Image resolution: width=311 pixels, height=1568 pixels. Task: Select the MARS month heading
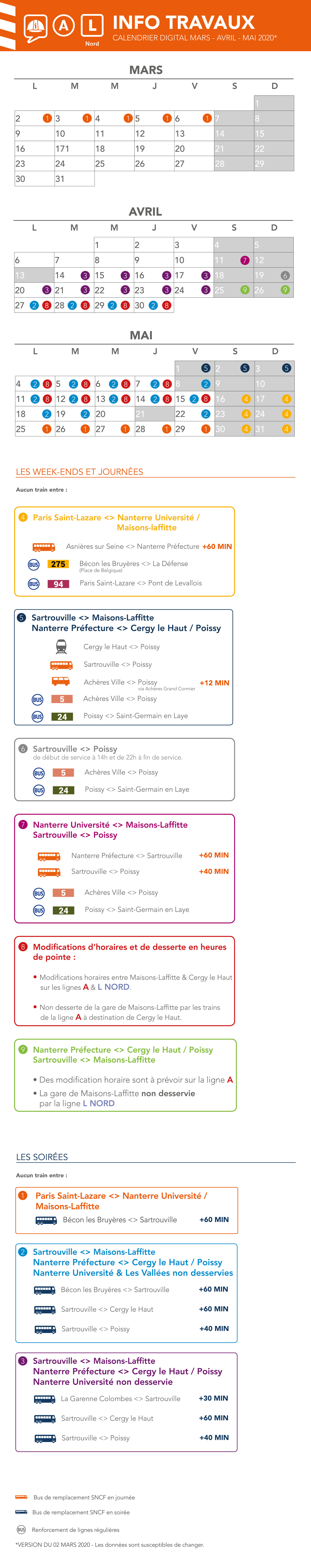coord(146,70)
